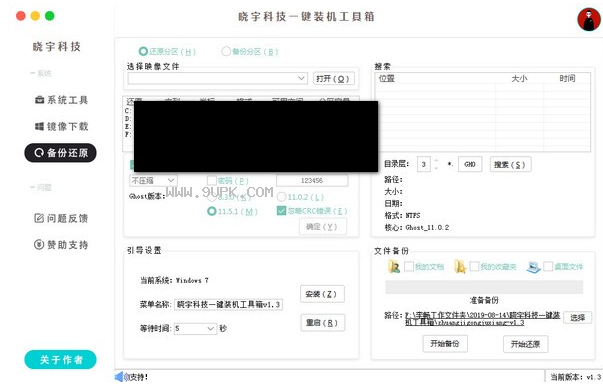Image resolution: width=603 pixels, height=390 pixels.
Task: Click the 安装(Z) button
Action: 322,294
